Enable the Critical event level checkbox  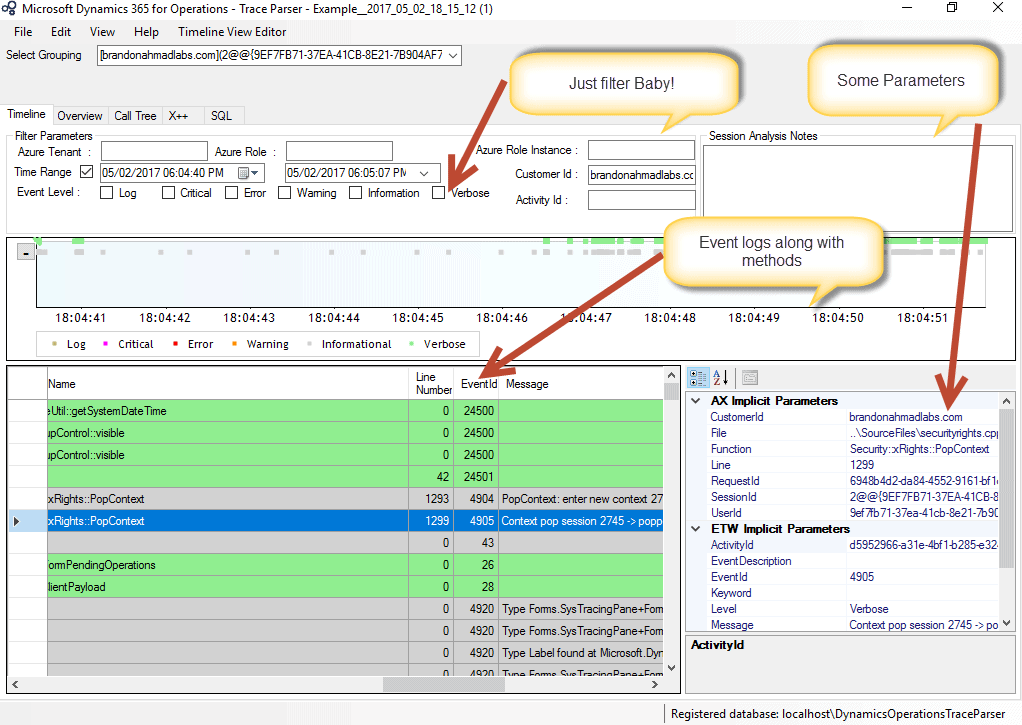click(168, 193)
